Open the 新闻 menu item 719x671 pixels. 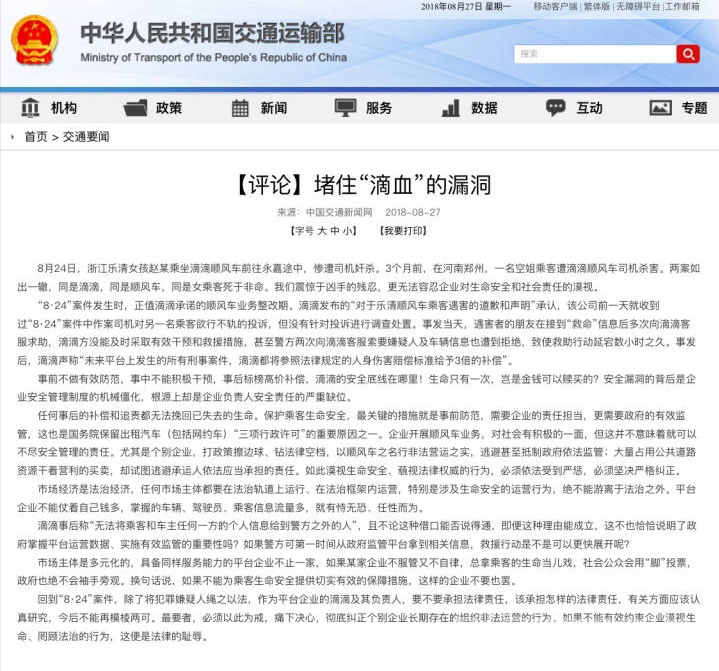[274, 108]
